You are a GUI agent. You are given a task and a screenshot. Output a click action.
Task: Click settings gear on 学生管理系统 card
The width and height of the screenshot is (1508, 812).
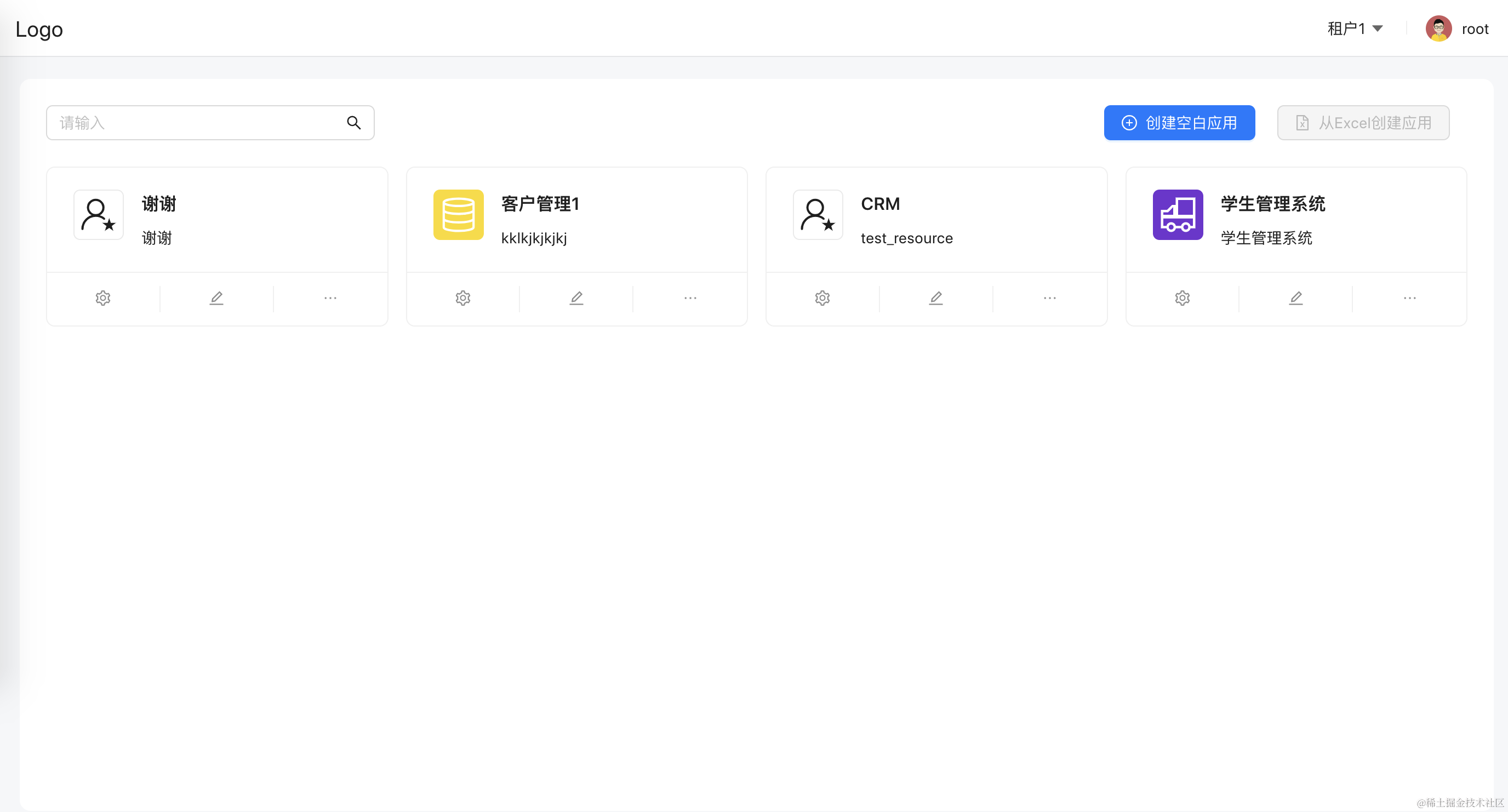pyautogui.click(x=1182, y=298)
